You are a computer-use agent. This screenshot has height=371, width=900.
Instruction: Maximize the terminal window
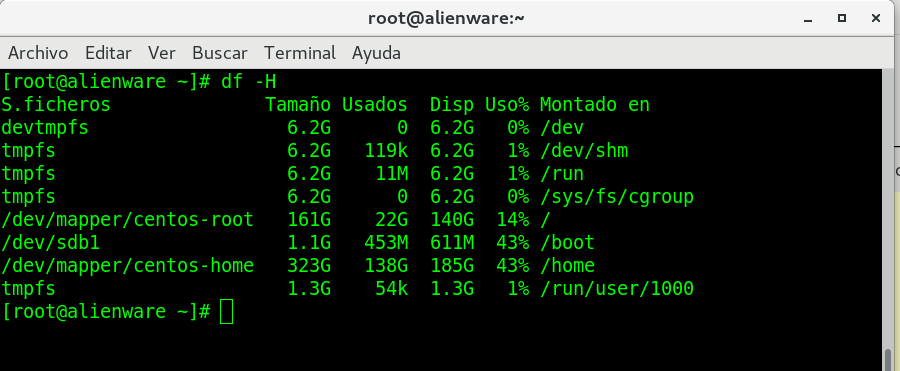(x=842, y=18)
